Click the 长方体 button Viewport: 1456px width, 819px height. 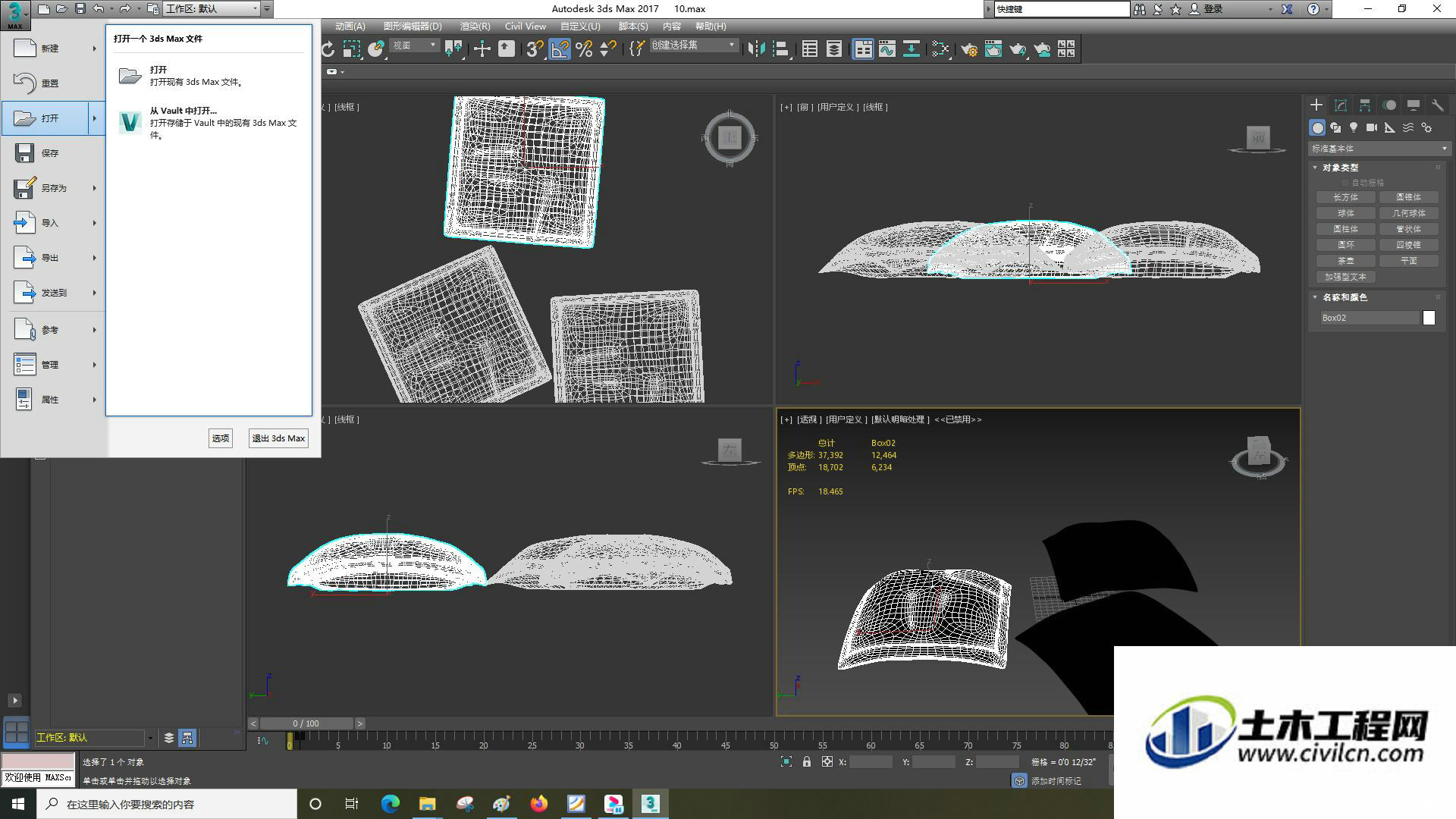coord(1345,197)
